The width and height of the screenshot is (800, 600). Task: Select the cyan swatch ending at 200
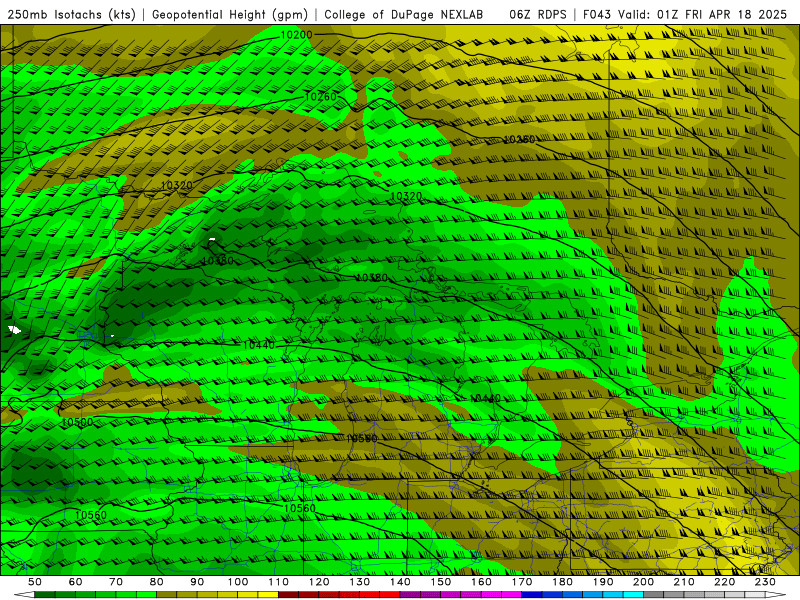pos(633,594)
